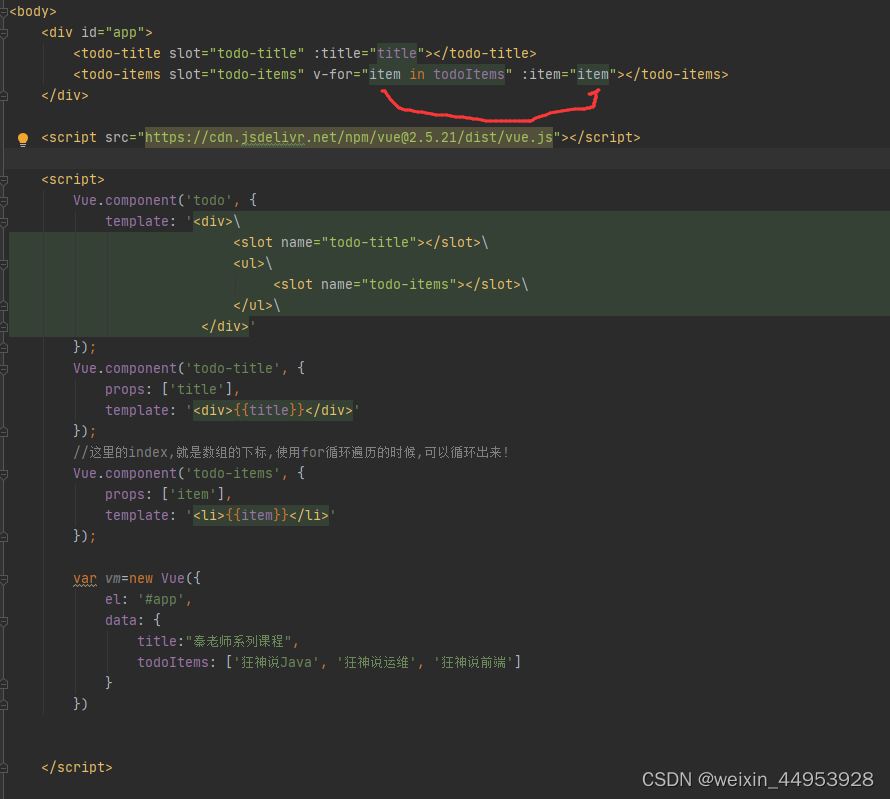Viewport: 890px width, 799px height.
Task: Click the closing </script> tag at bottom
Action: (77, 768)
